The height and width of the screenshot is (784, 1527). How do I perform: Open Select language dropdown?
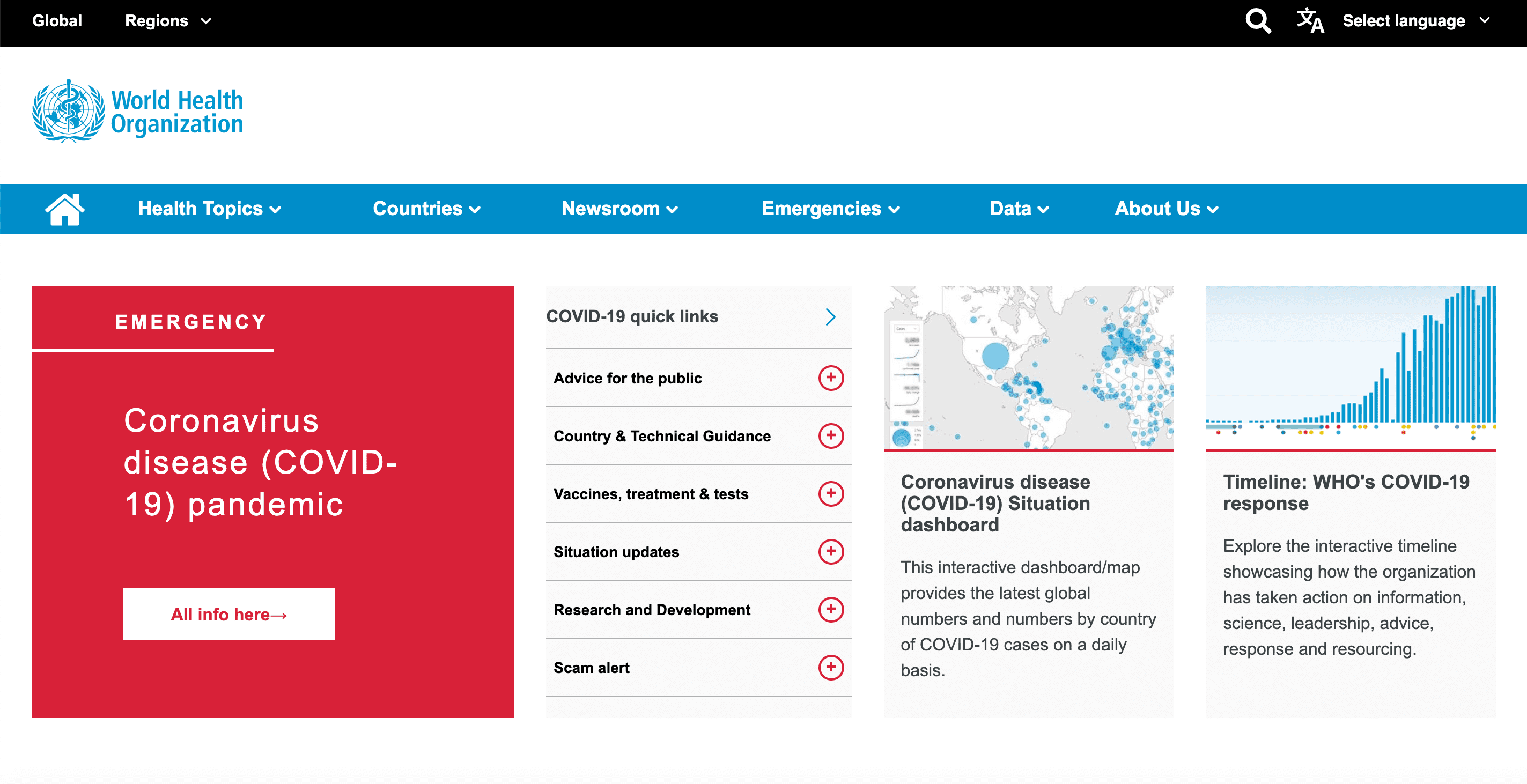pos(1415,21)
